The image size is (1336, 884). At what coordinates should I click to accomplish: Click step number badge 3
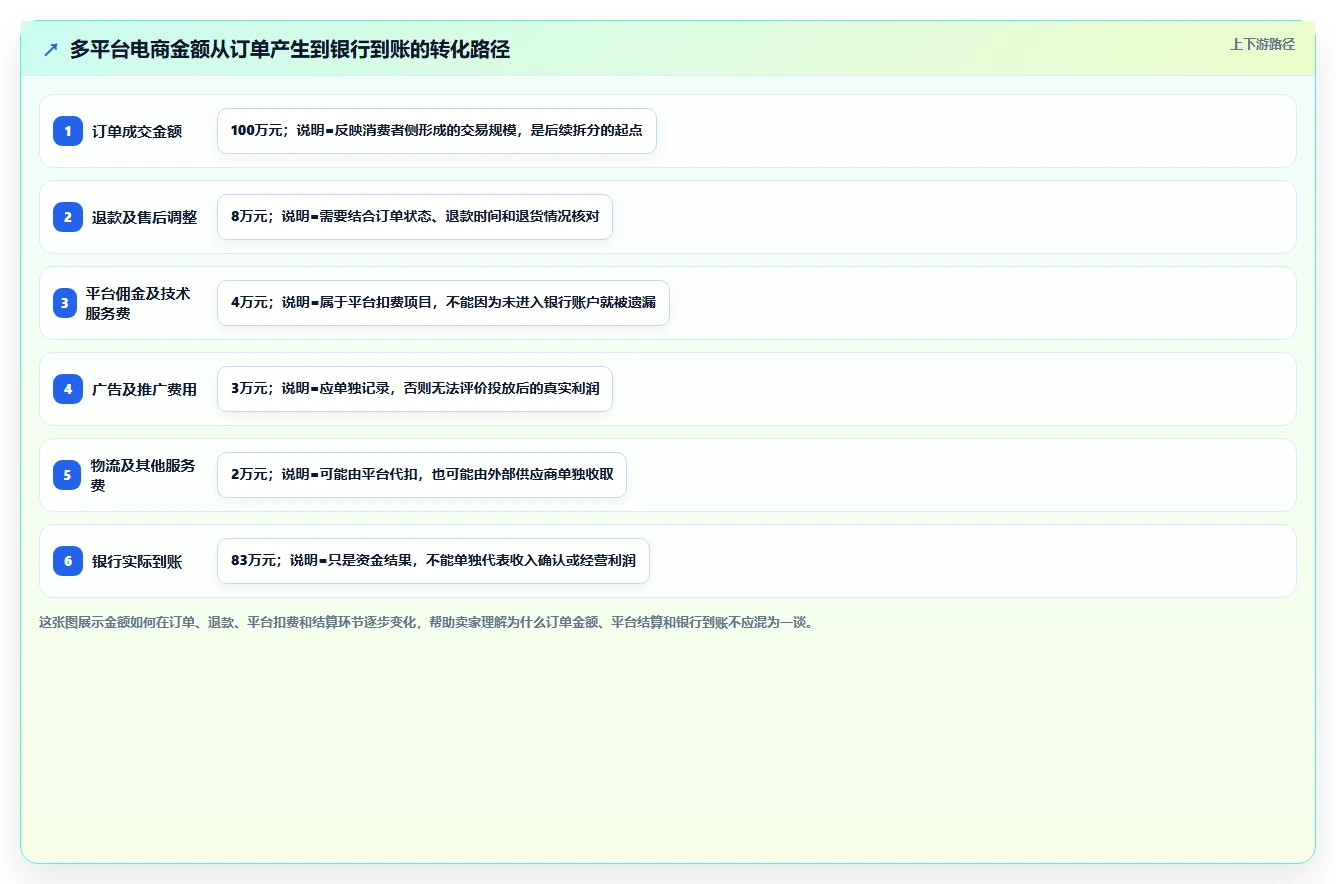click(65, 303)
